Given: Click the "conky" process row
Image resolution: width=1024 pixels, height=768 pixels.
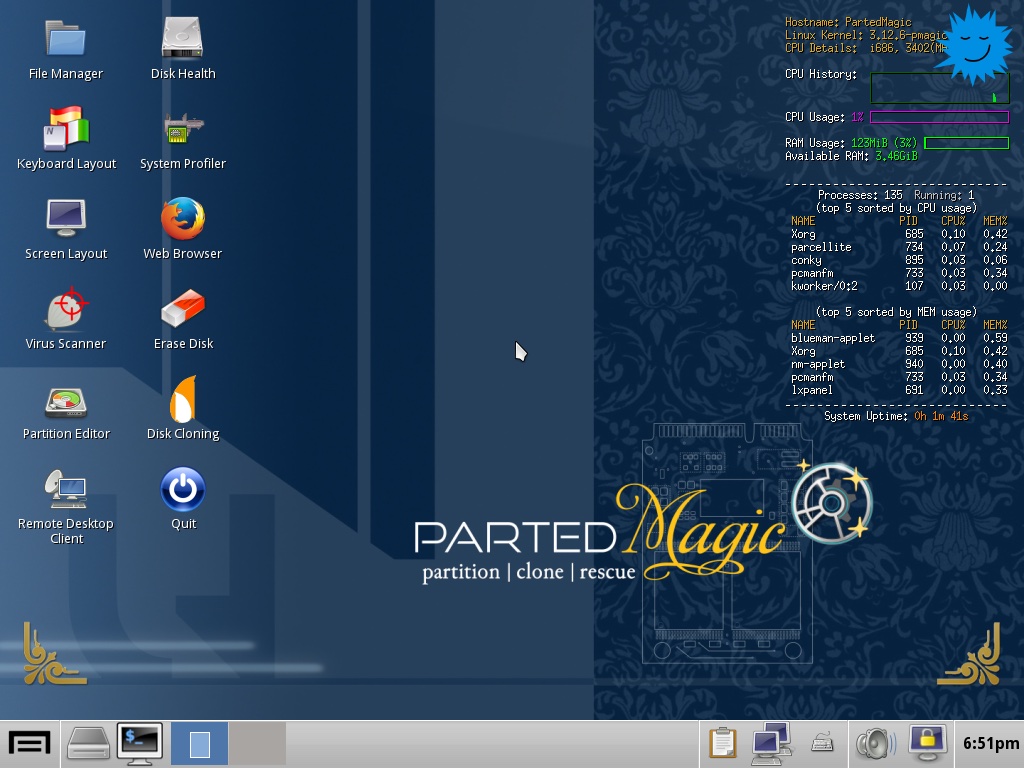Looking at the screenshot, I should click(899, 260).
